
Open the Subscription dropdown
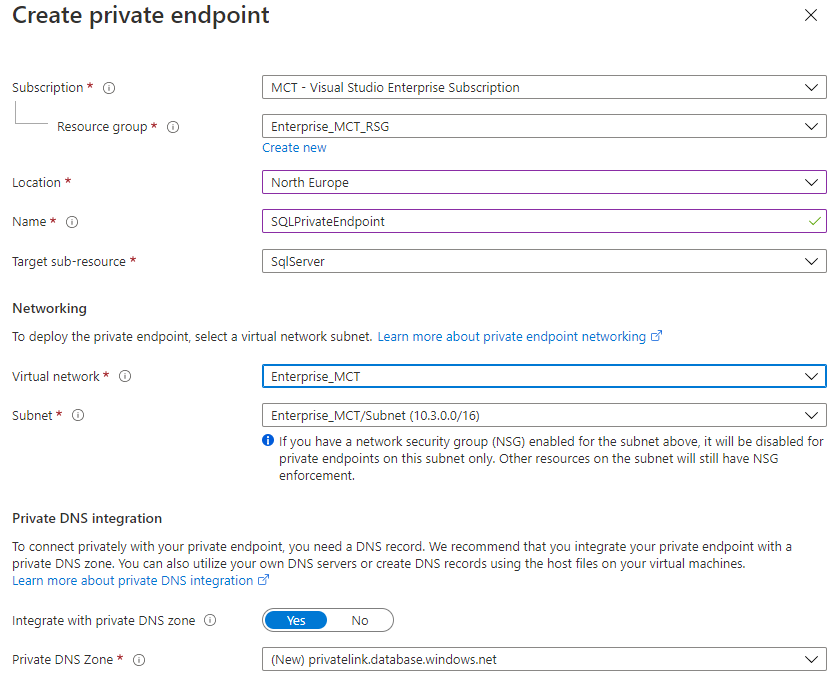(x=543, y=88)
